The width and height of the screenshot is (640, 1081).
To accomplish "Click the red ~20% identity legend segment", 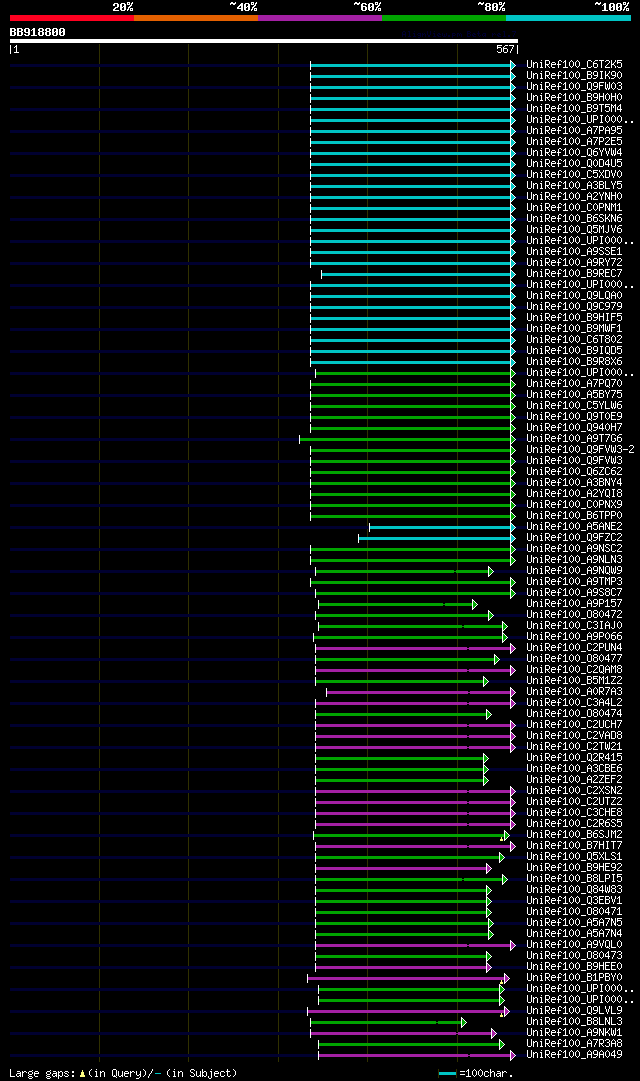I will (72, 18).
